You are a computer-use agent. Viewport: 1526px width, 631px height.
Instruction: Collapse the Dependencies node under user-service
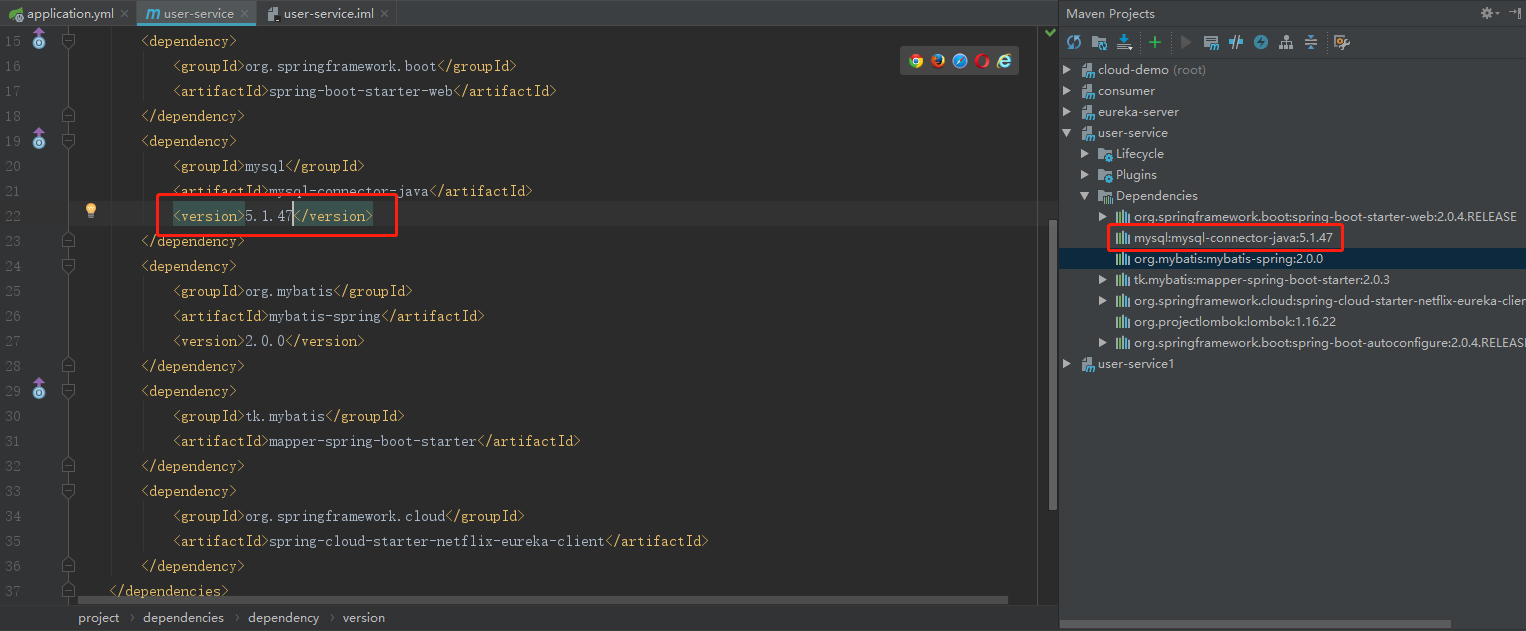(1084, 195)
